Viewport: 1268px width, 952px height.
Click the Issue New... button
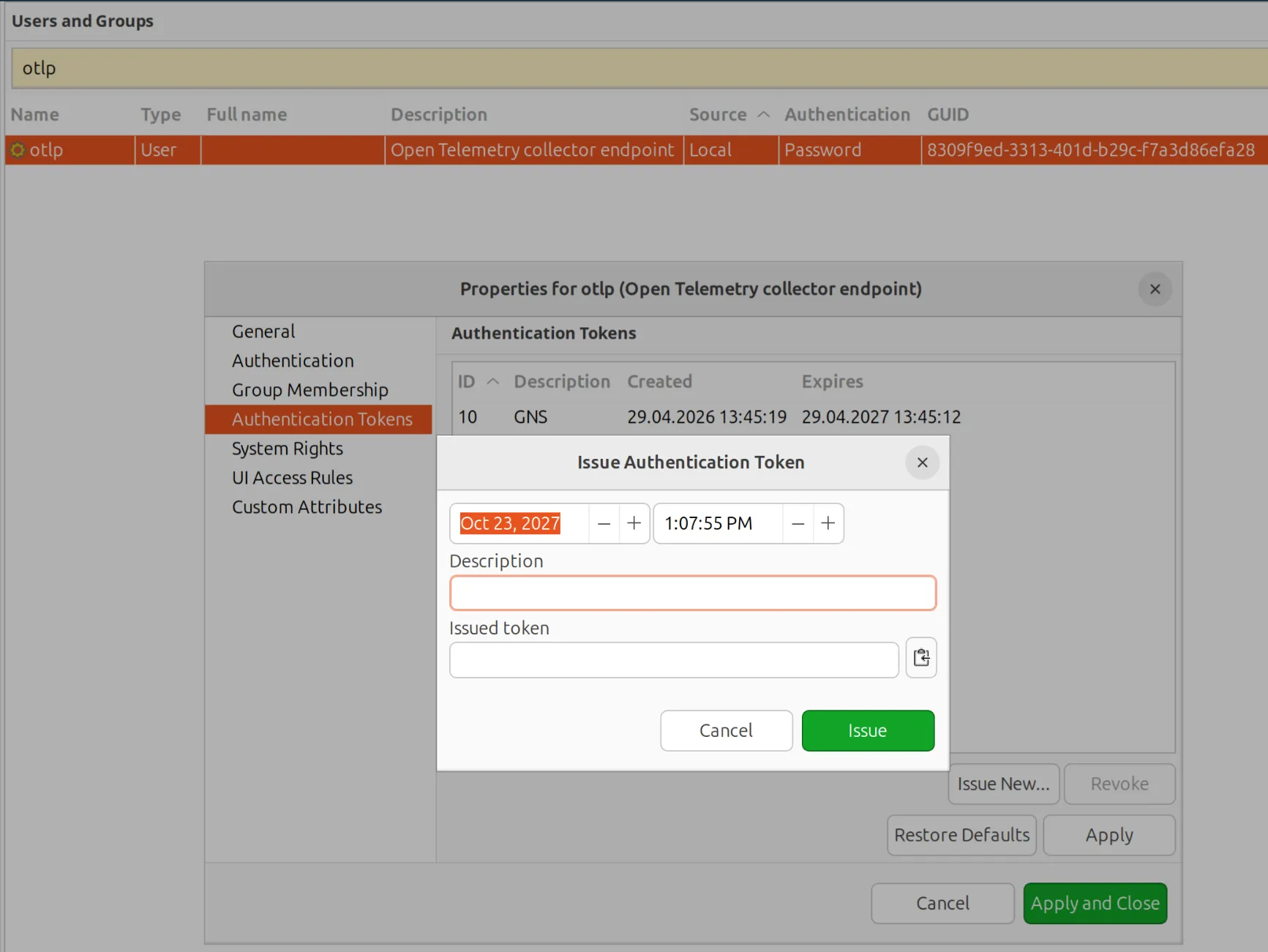tap(1004, 784)
